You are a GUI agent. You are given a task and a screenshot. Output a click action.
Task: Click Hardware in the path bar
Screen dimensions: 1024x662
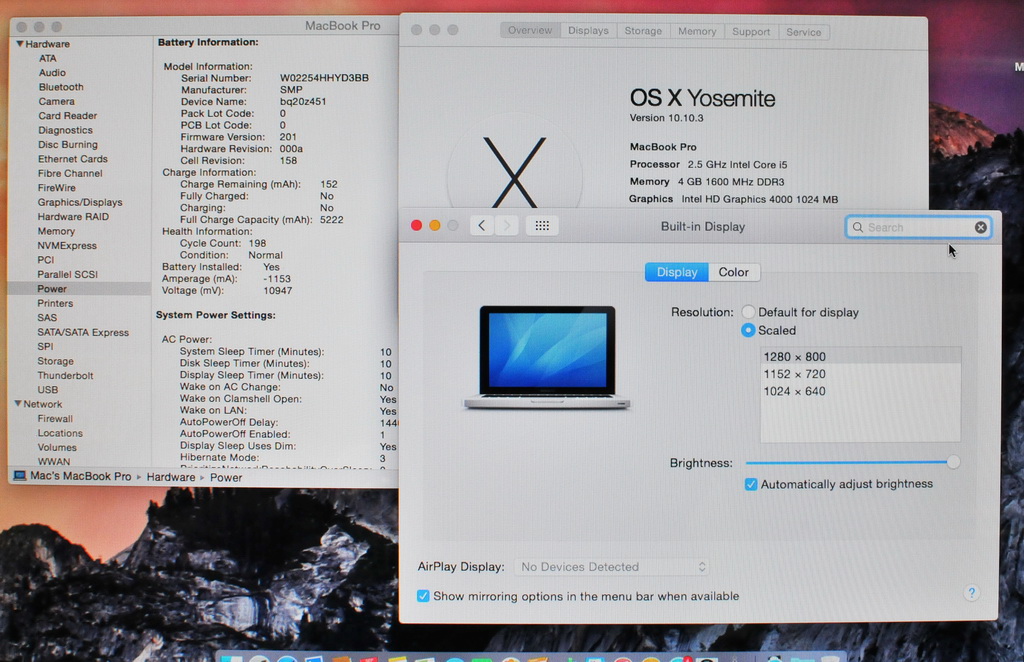click(x=170, y=477)
